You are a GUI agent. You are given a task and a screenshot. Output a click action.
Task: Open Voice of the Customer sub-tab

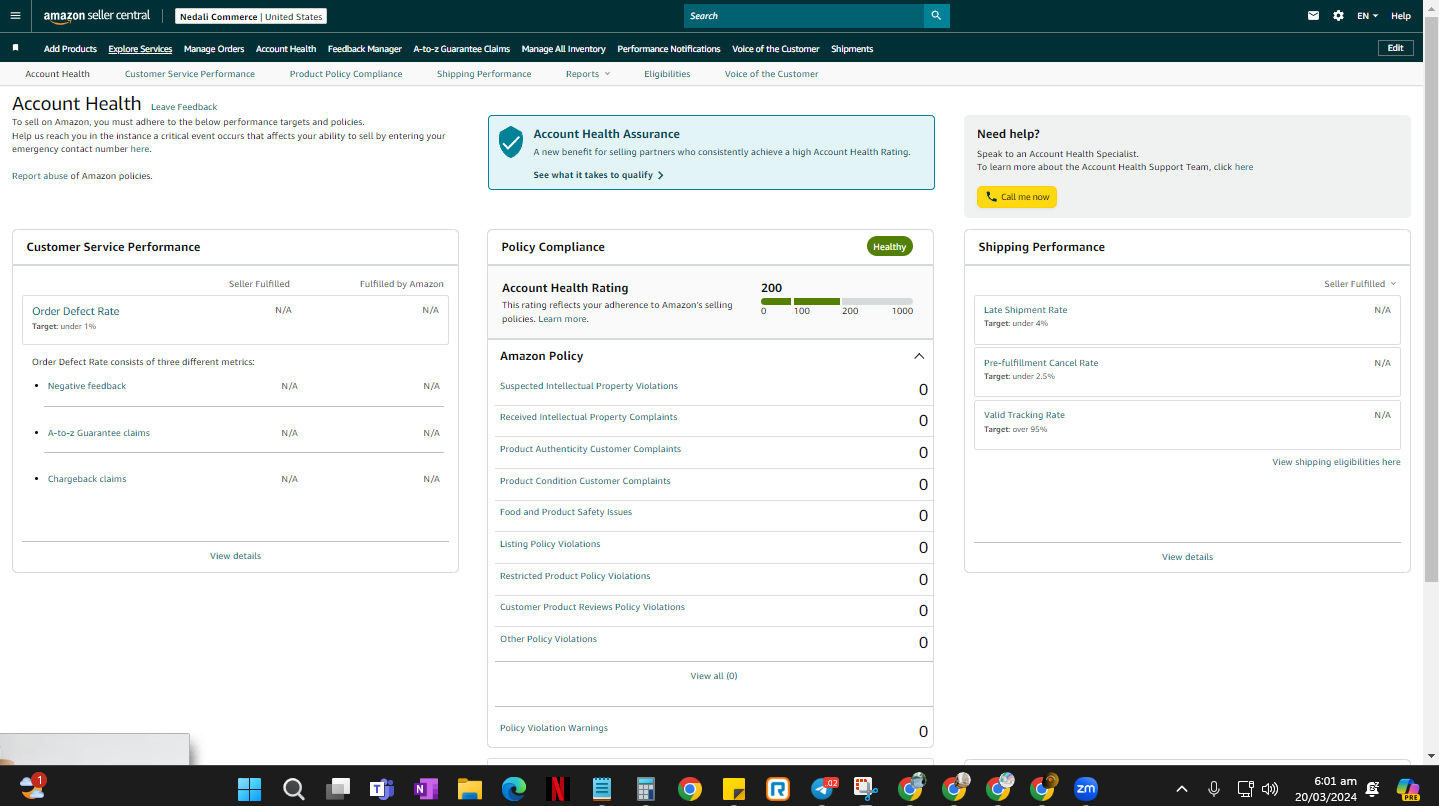pyautogui.click(x=771, y=74)
